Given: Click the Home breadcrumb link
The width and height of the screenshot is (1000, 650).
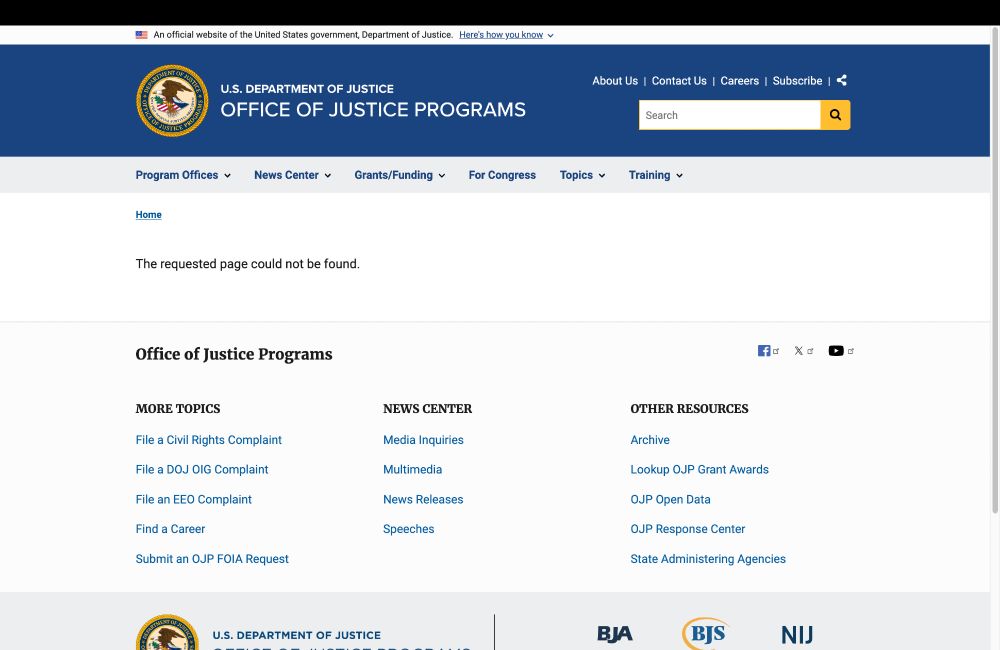Looking at the screenshot, I should 149,215.
